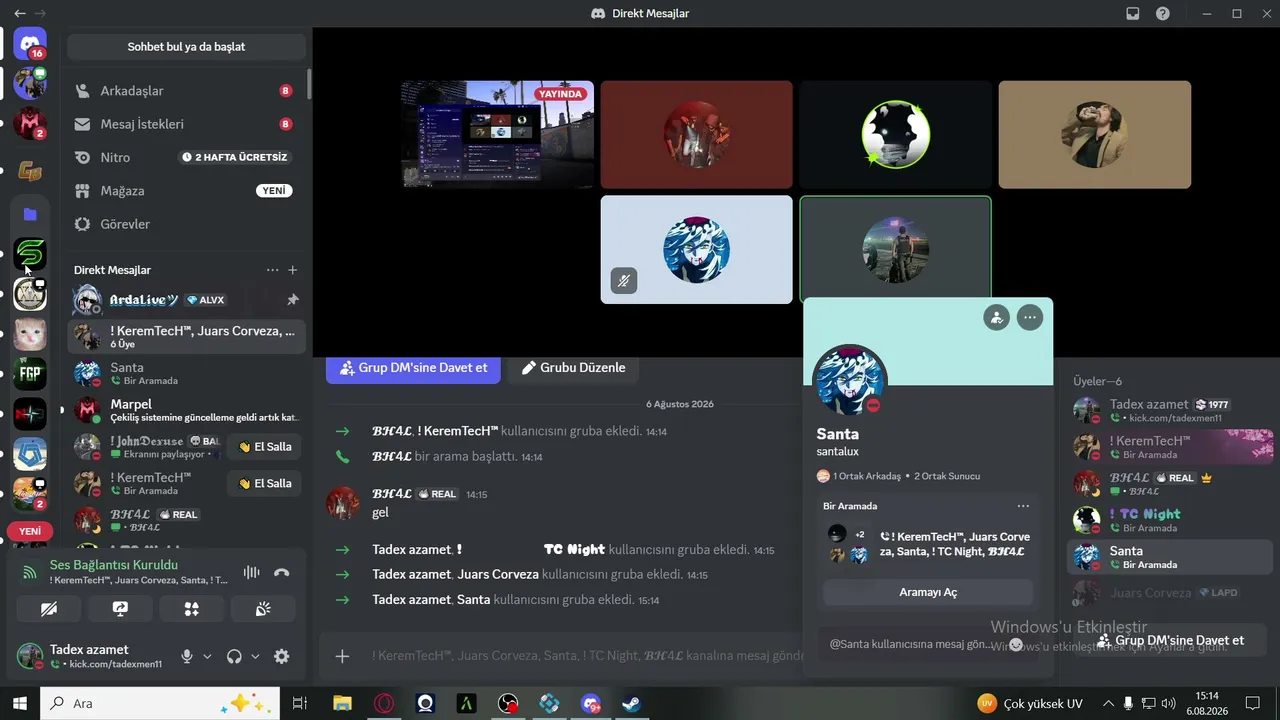Viewport: 1280px width, 720px height.
Task: Create a new DM with plus icon
Action: coord(293,270)
